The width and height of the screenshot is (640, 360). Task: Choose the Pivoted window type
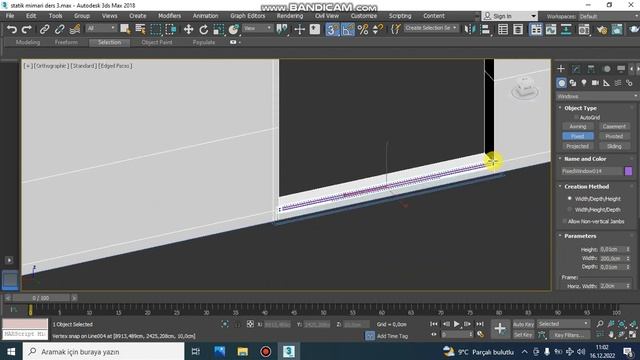(614, 136)
